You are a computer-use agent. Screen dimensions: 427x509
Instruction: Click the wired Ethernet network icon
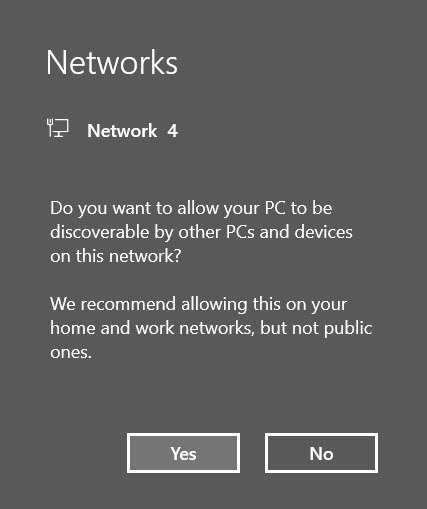58,128
